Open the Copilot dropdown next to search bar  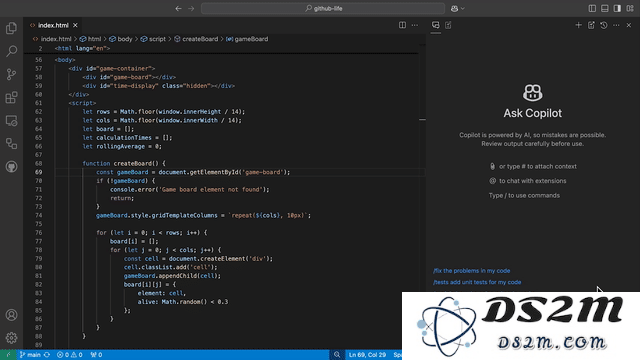pyautogui.click(x=458, y=9)
